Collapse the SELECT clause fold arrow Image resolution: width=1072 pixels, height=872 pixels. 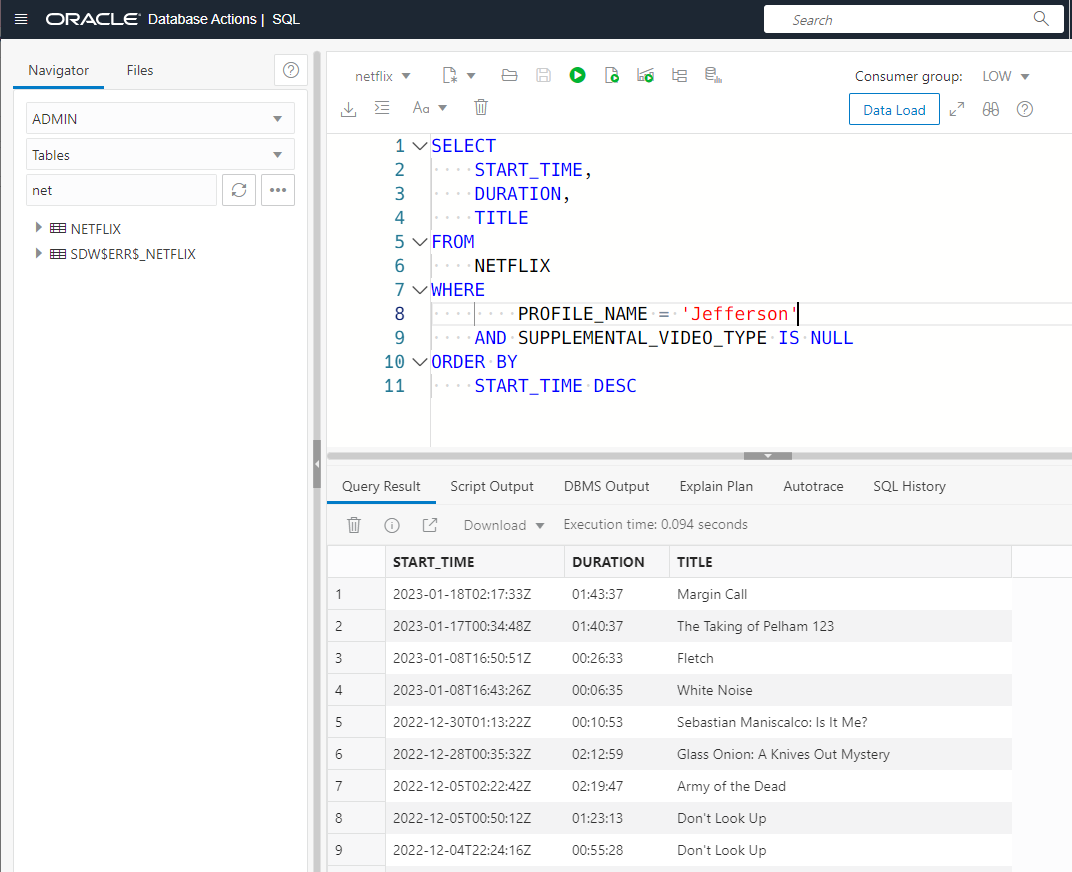420,146
